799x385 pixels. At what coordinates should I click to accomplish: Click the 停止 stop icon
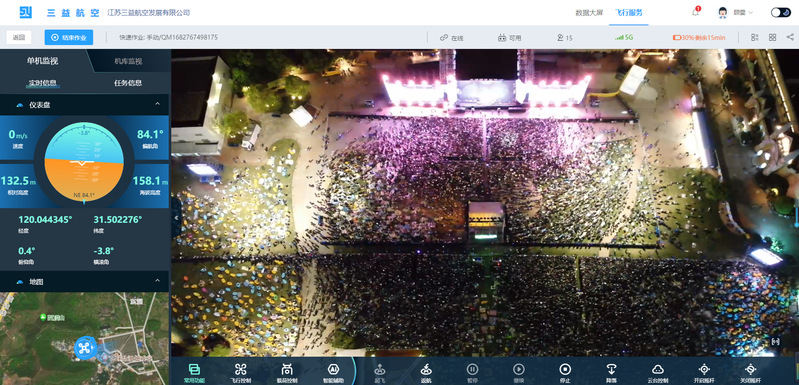[x=565, y=369]
